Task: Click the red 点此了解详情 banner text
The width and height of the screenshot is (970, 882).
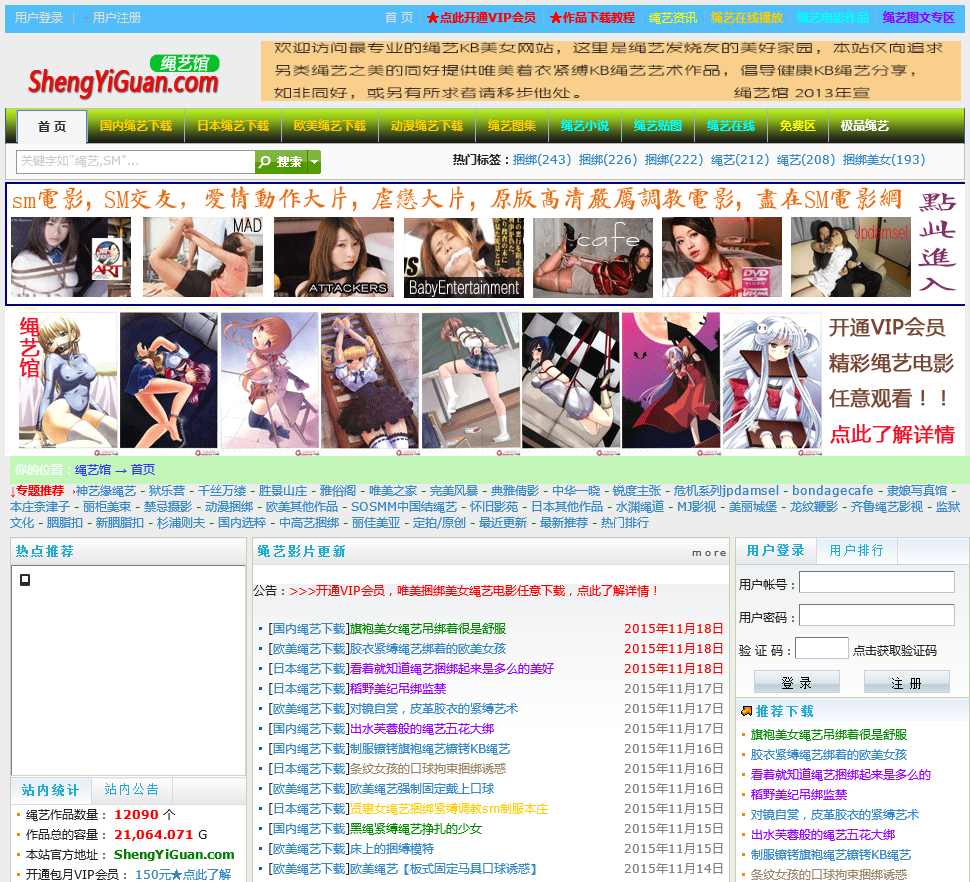Action: click(892, 434)
